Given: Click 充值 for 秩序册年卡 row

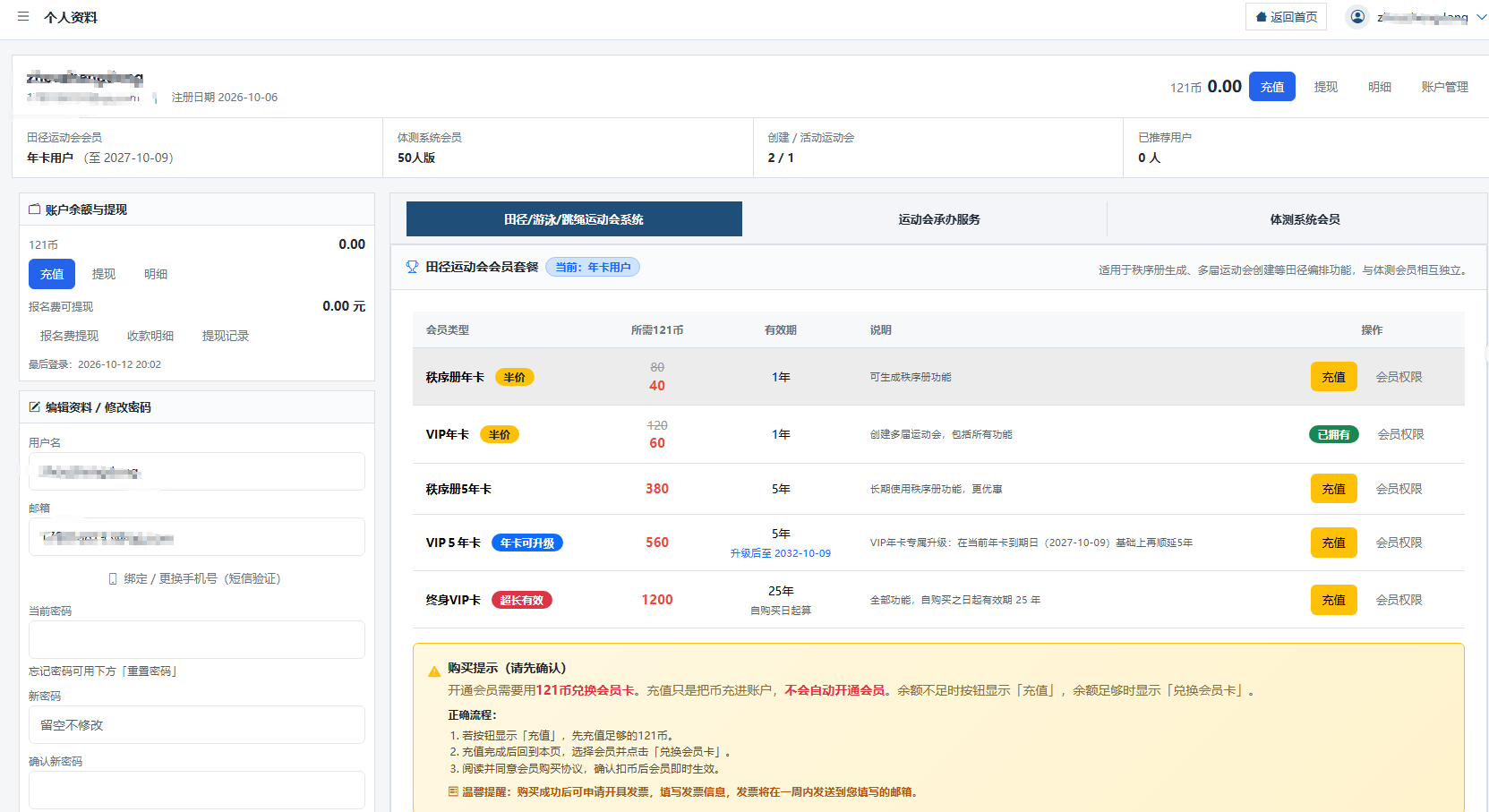Looking at the screenshot, I should pyautogui.click(x=1334, y=377).
